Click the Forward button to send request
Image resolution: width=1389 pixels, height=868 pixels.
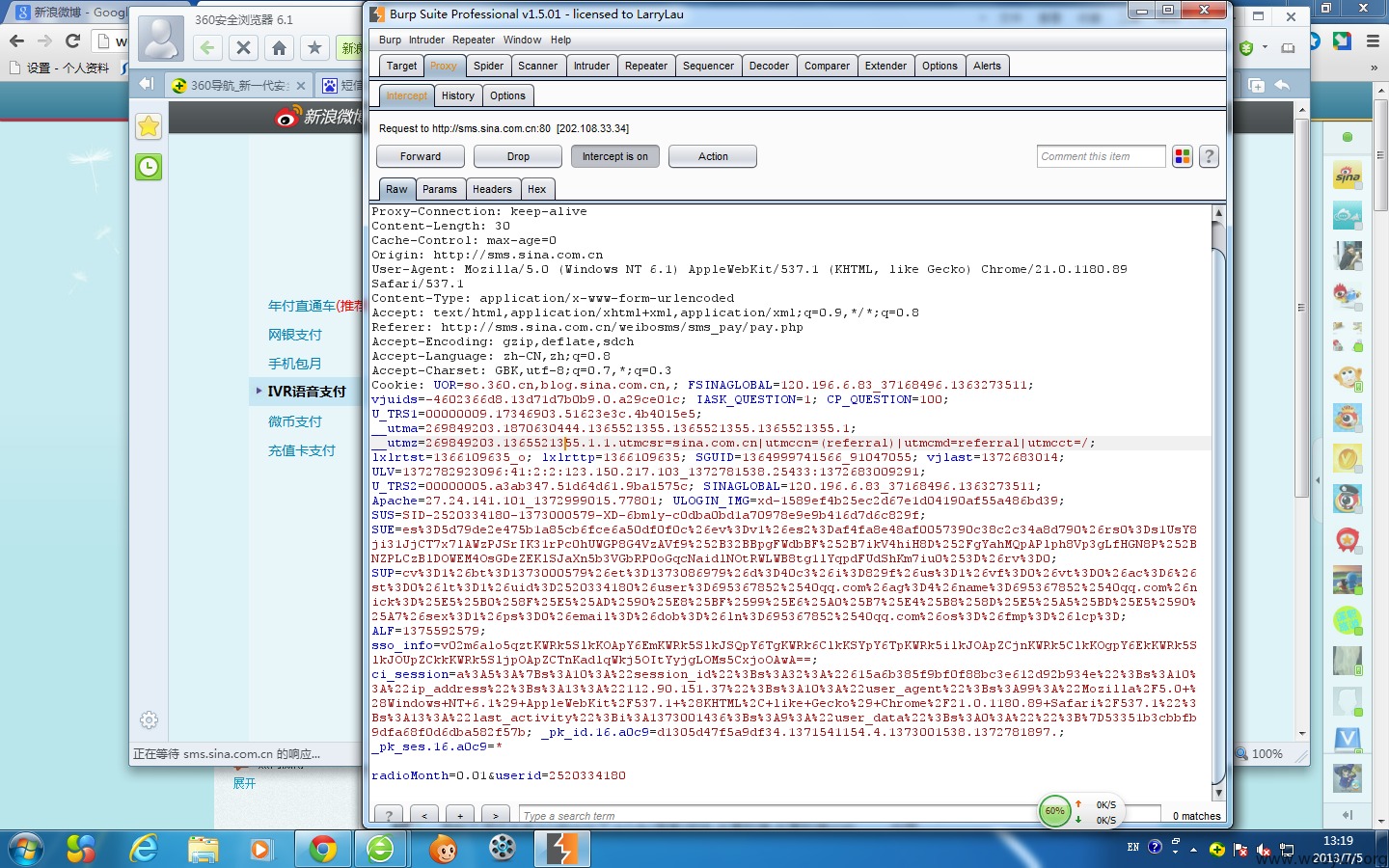tap(420, 156)
